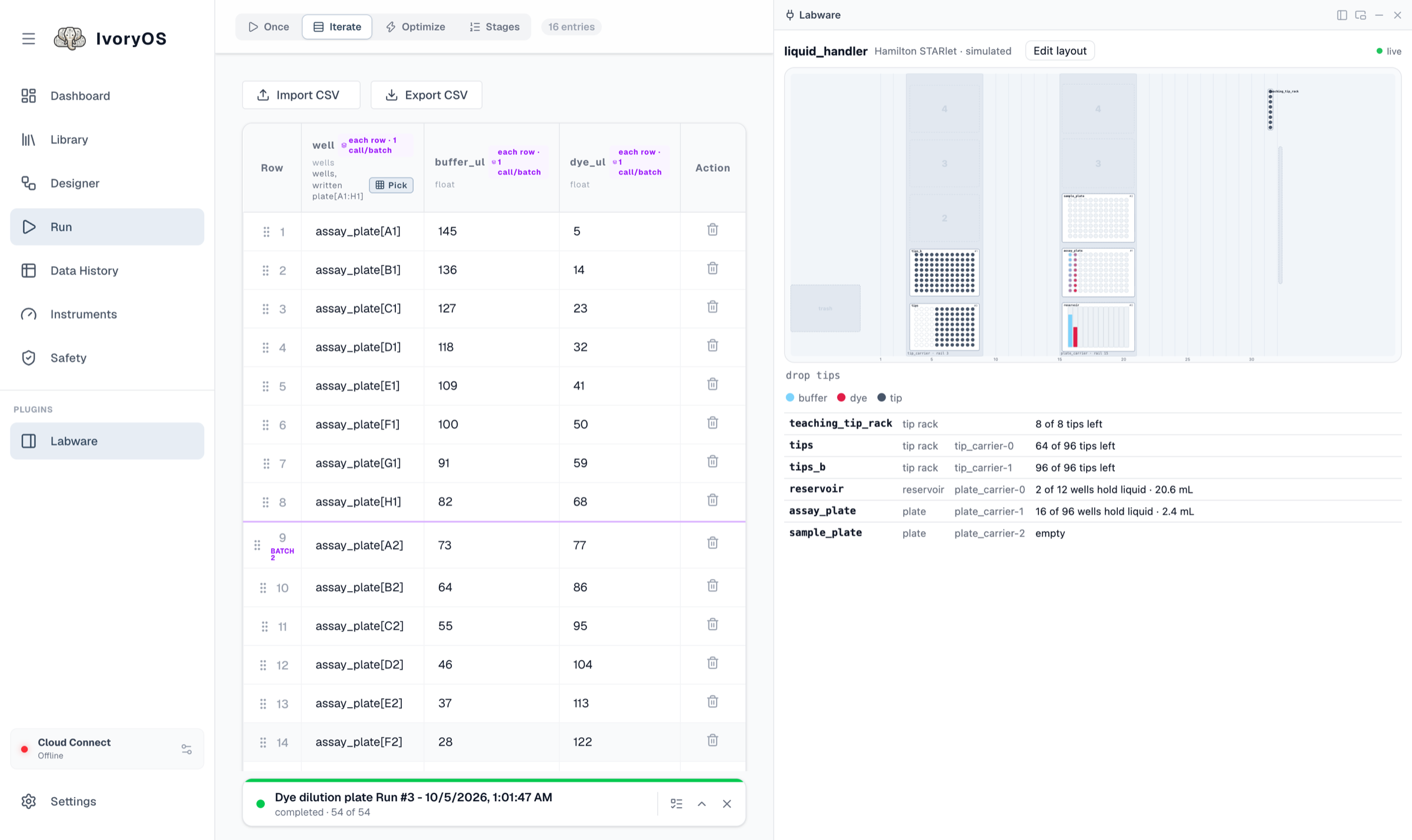Delete row 1 assay_plate[A1]
Viewport: 1412px width, 840px height.
pos(712,229)
